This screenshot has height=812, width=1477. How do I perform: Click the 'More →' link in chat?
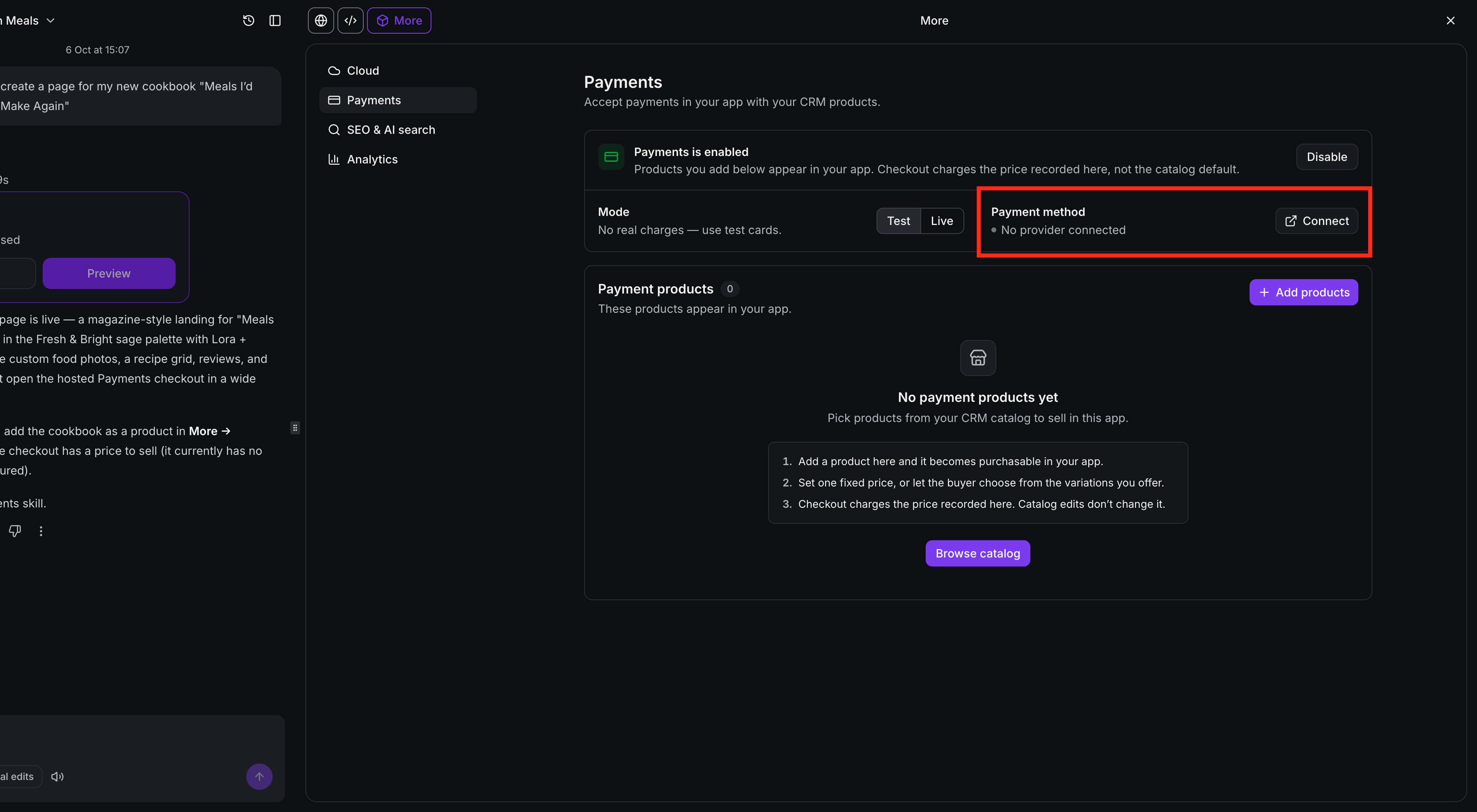tap(210, 431)
